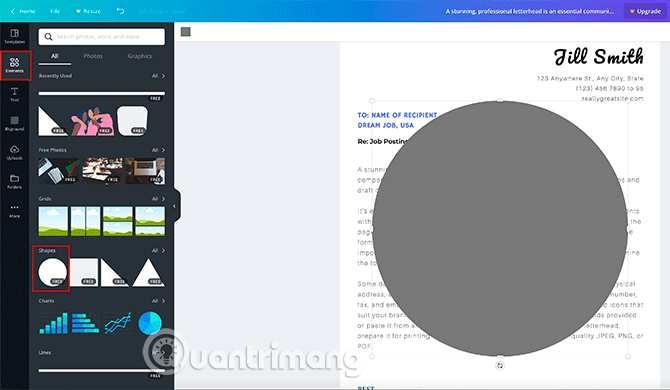The width and height of the screenshot is (670, 390).
Task: Switch to the Graphics tab
Action: (x=140, y=56)
